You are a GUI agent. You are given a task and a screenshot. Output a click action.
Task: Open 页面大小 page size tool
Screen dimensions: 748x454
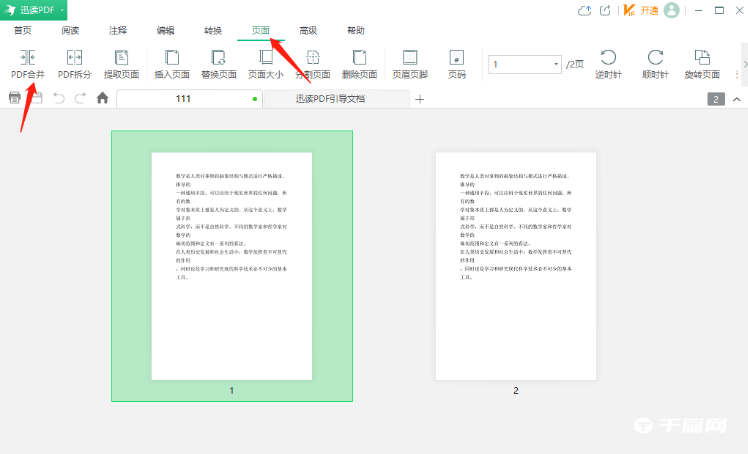(266, 64)
